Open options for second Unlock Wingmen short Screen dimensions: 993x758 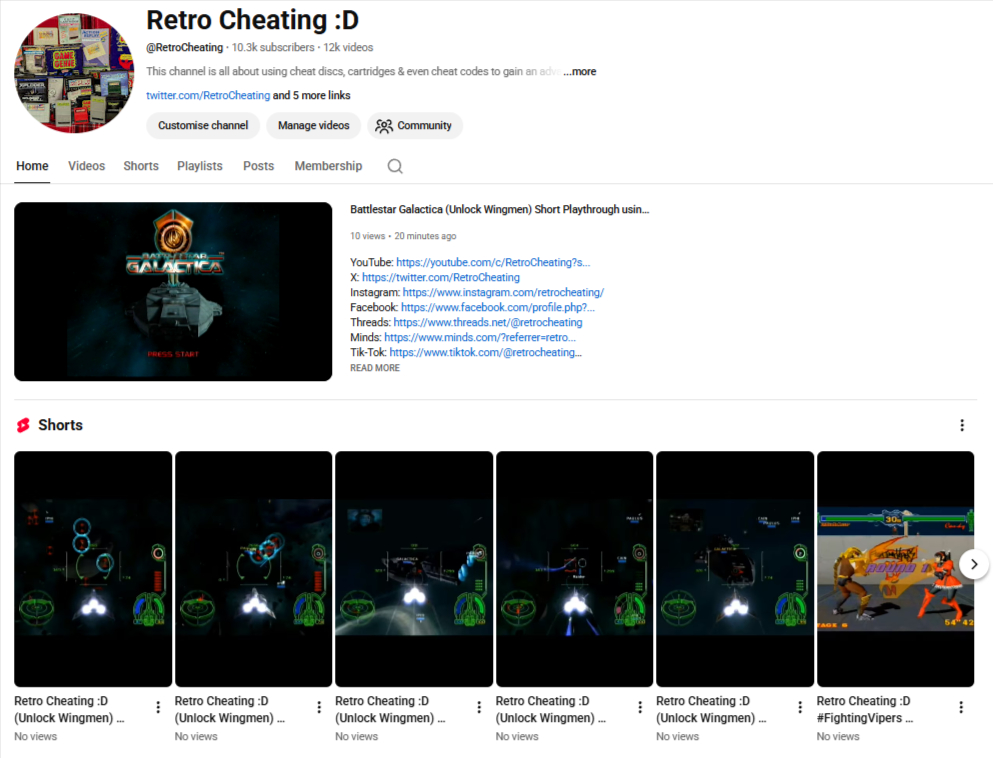(x=319, y=707)
